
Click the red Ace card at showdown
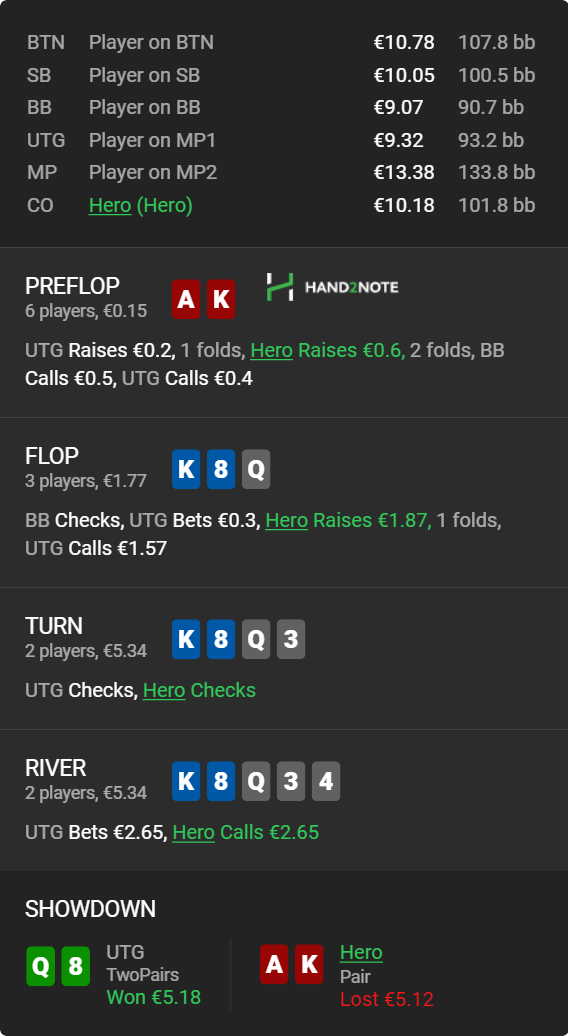[274, 964]
